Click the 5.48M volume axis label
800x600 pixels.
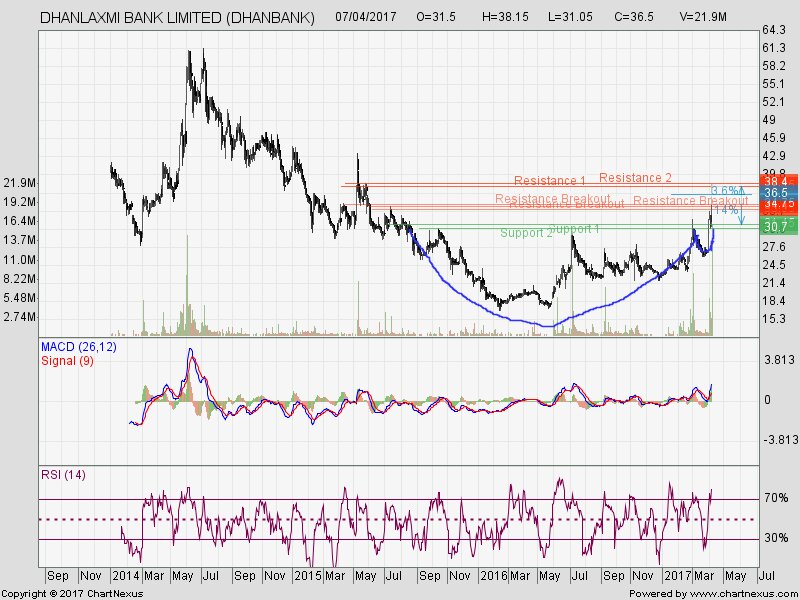point(19,298)
